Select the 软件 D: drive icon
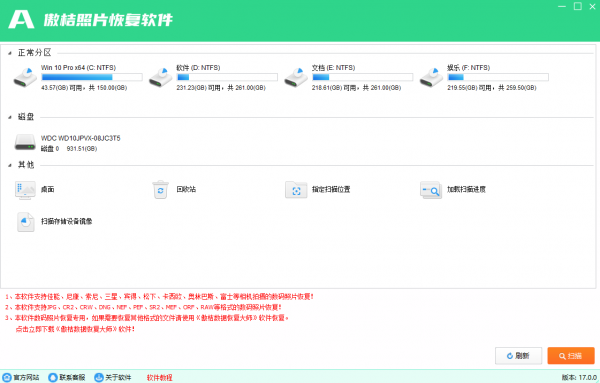 161,78
